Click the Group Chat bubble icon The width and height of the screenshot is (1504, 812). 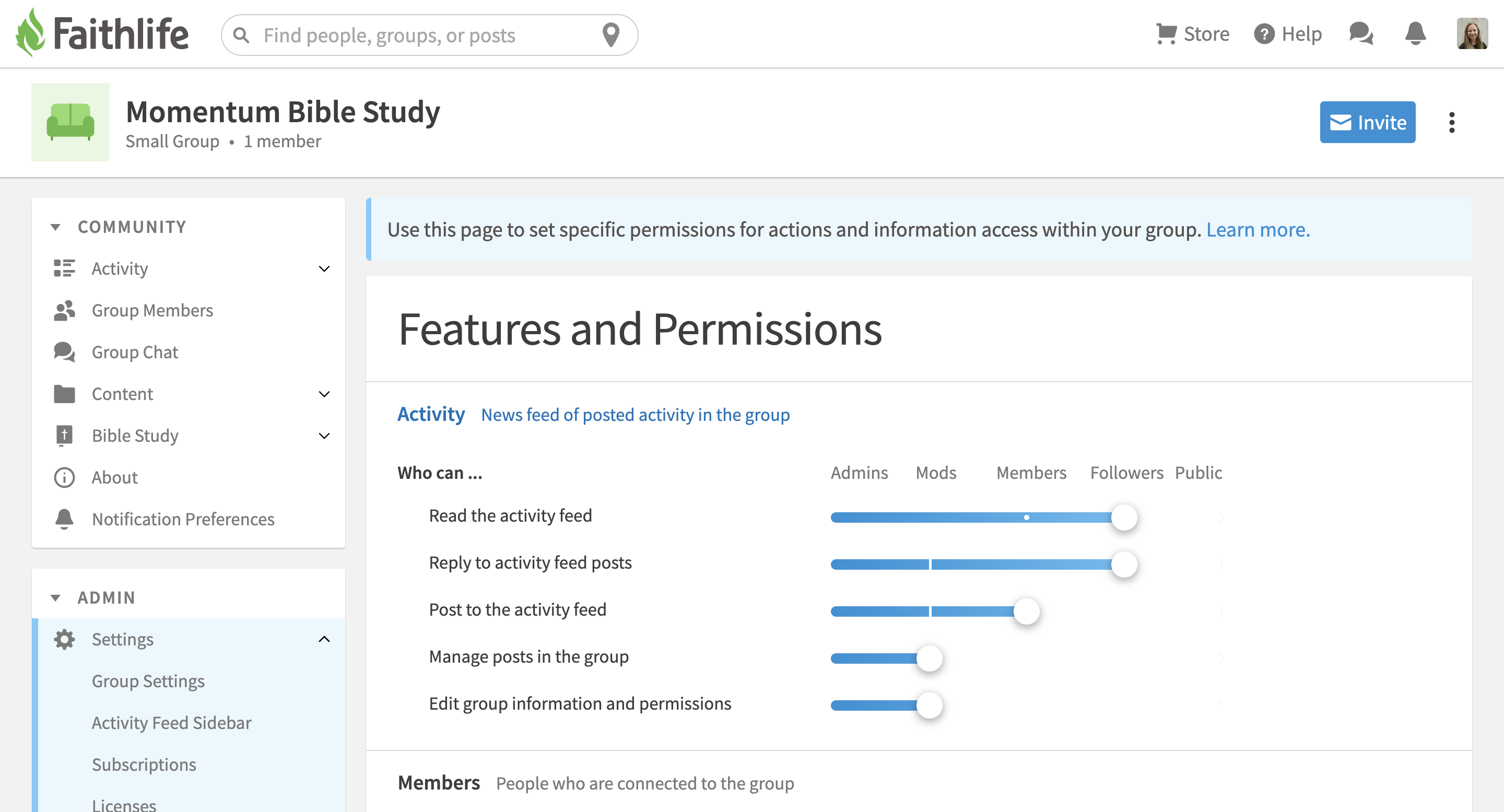pyautogui.click(x=64, y=352)
